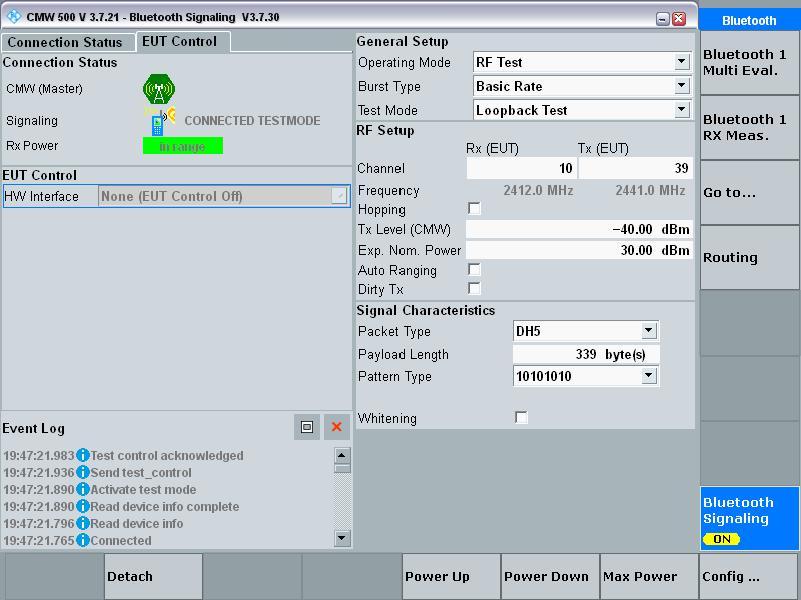Click the Rx Power in range indicator
Screen dimensions: 801x600
click(x=183, y=147)
